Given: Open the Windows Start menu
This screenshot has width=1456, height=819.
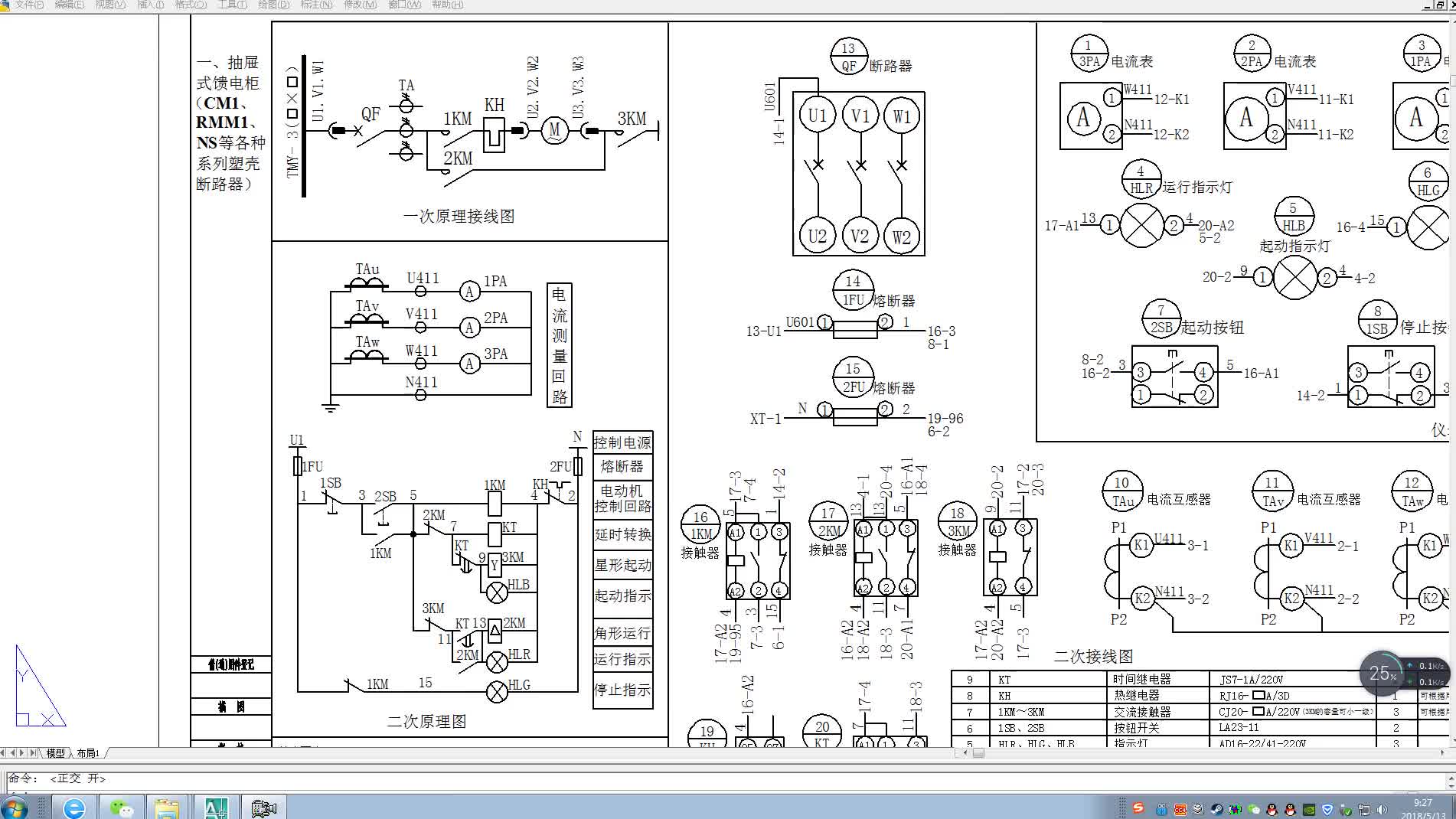Looking at the screenshot, I should [x=14, y=807].
